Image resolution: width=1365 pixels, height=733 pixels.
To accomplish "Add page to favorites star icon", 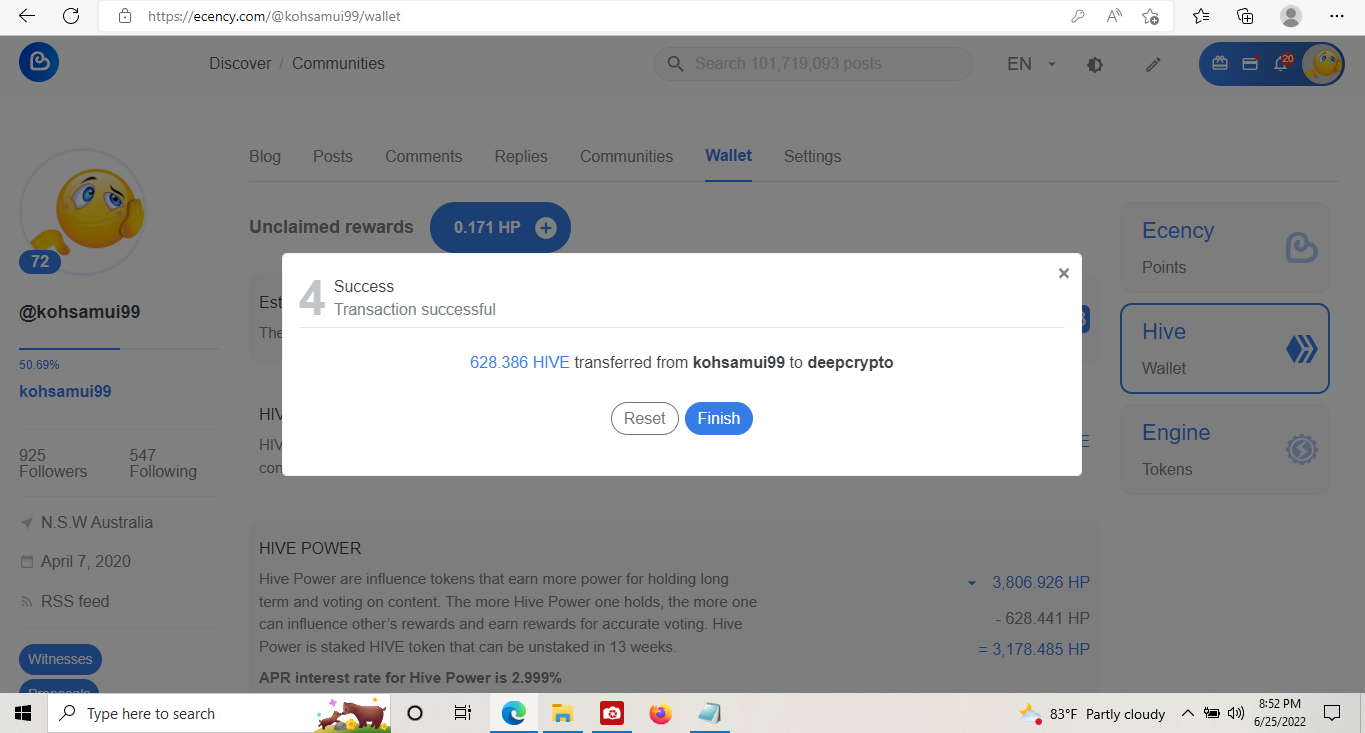I will click(x=1150, y=16).
